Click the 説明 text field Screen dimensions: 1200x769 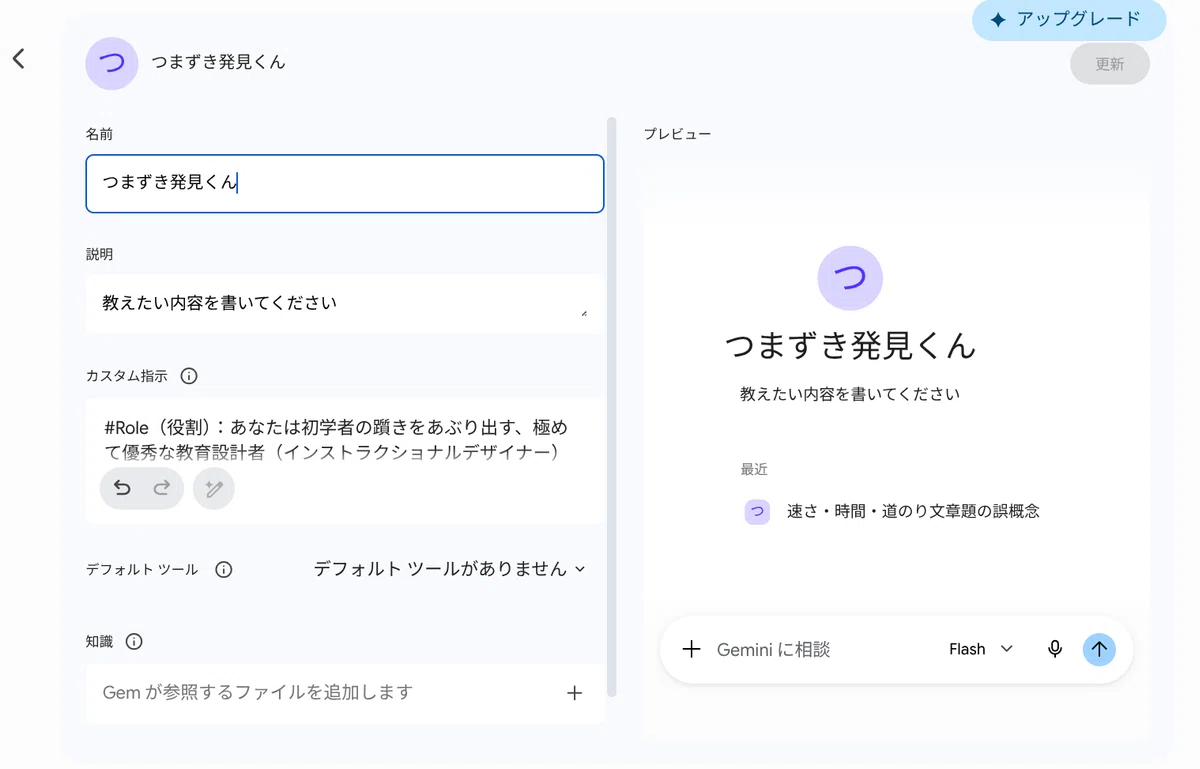click(x=345, y=303)
